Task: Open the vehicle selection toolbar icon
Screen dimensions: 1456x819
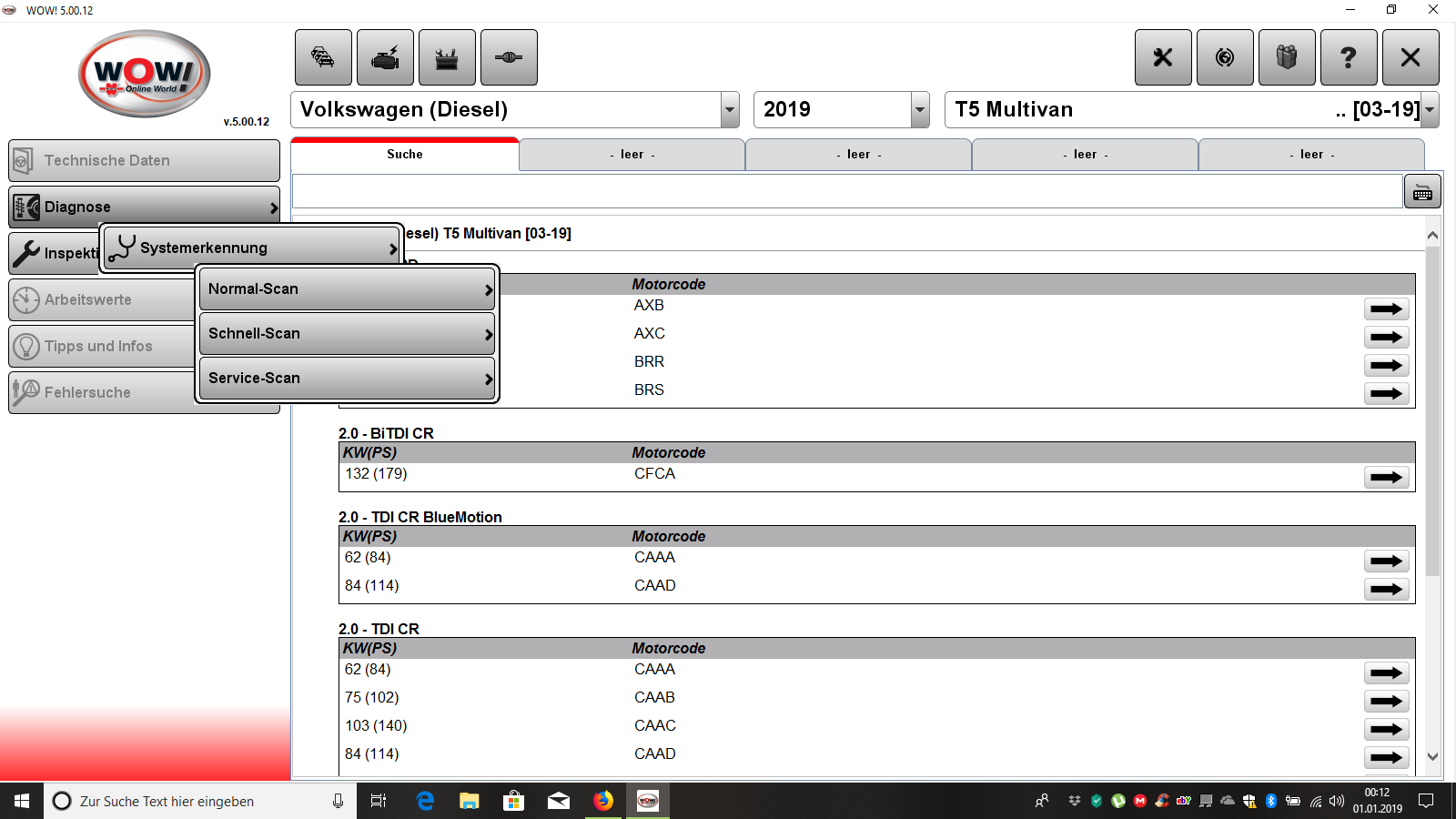Action: click(x=323, y=57)
